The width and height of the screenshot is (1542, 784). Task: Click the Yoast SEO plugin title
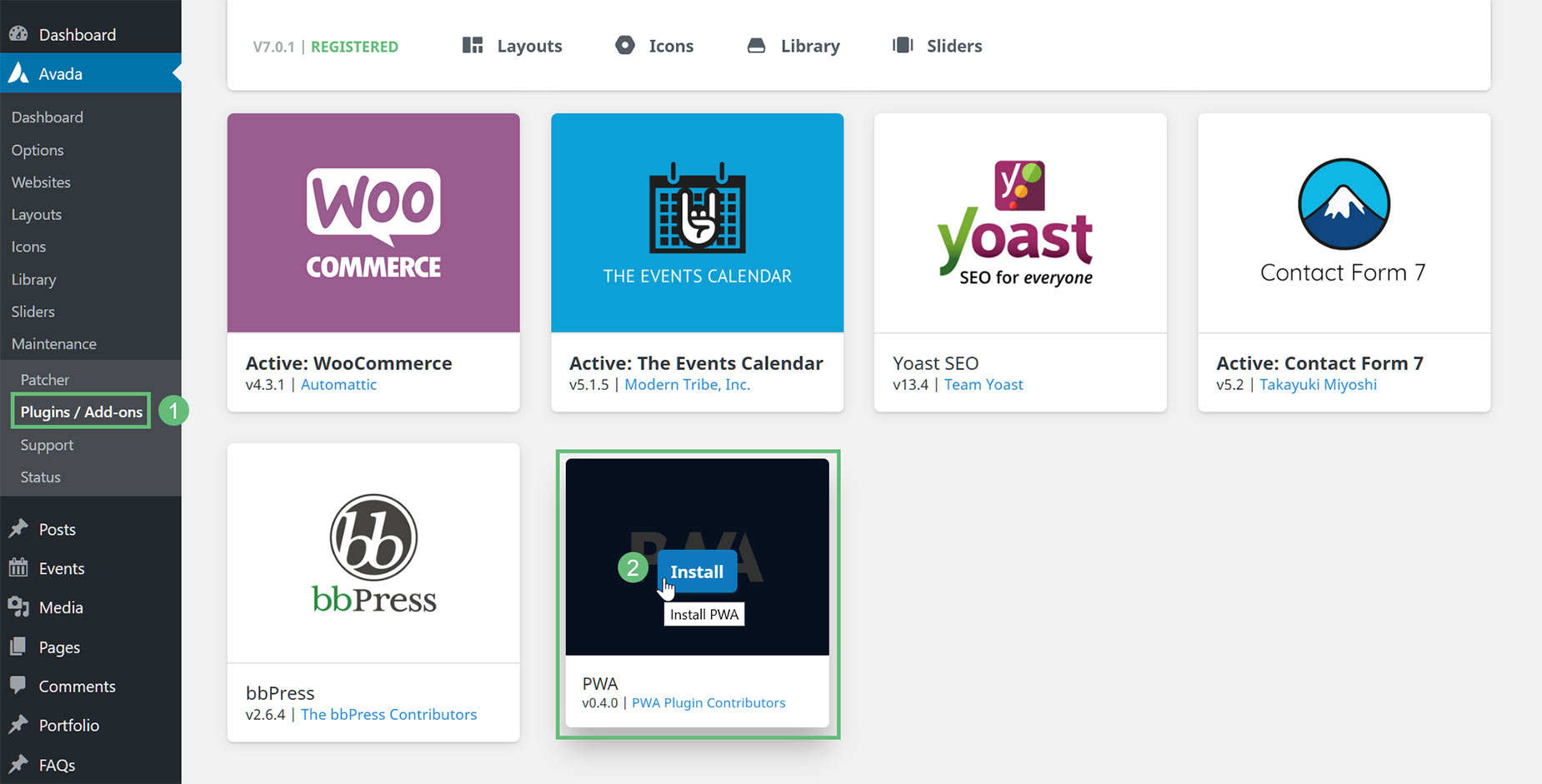pos(935,363)
